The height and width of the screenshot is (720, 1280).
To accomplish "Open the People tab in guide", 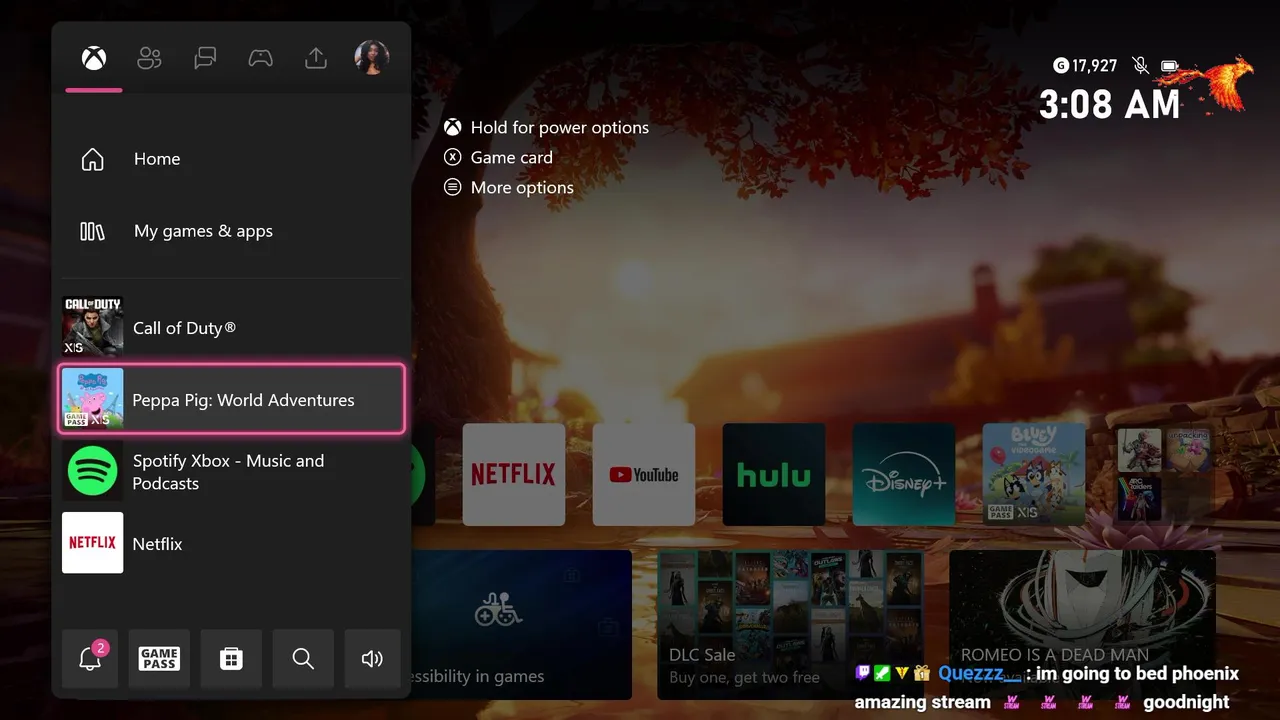I will (x=149, y=58).
